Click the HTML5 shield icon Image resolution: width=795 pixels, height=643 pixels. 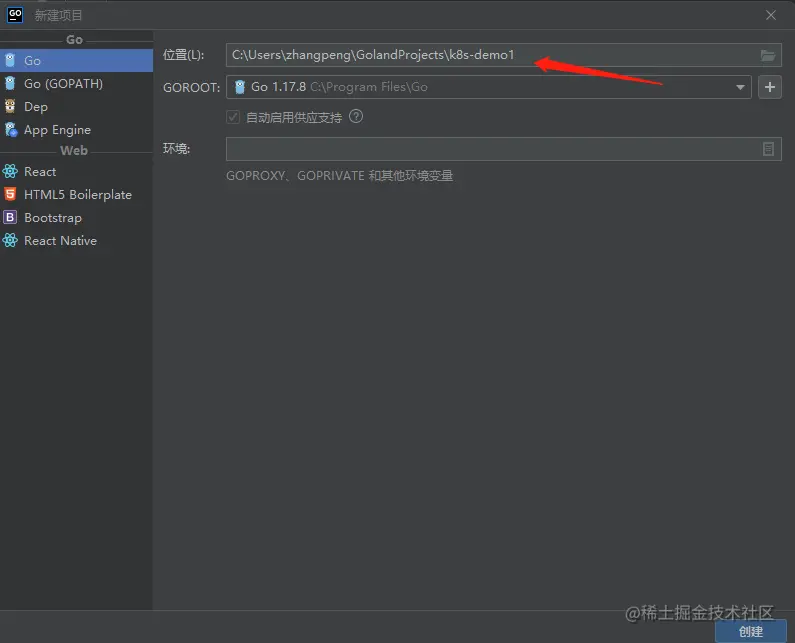coord(10,194)
